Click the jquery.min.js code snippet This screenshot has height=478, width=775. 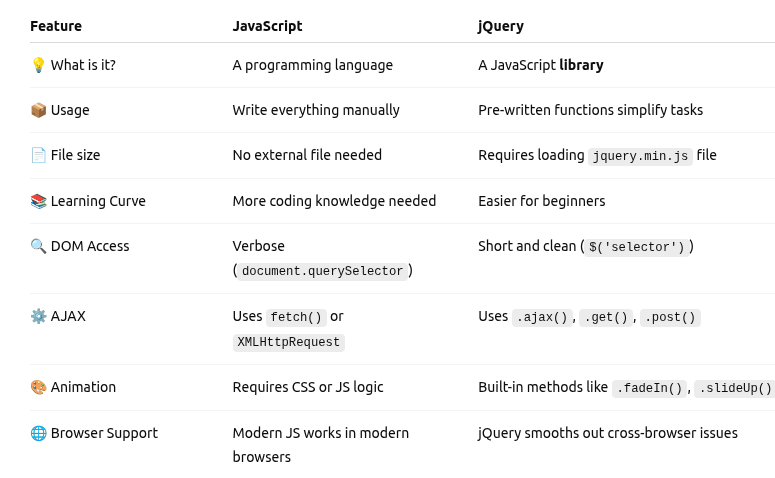coord(640,156)
